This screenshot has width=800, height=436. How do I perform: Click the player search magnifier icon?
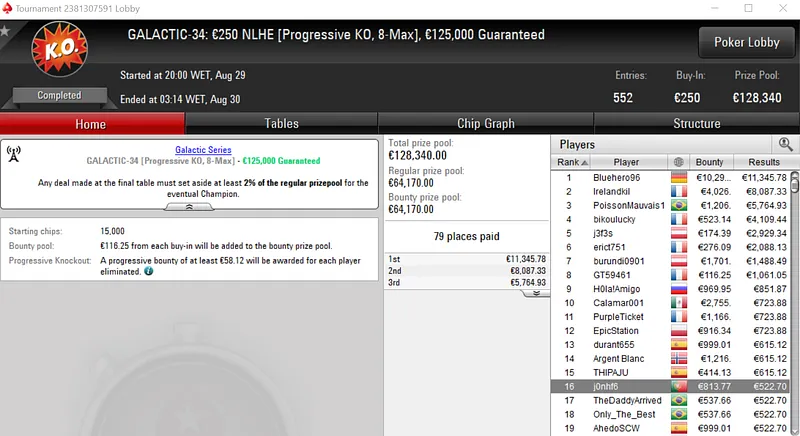785,144
